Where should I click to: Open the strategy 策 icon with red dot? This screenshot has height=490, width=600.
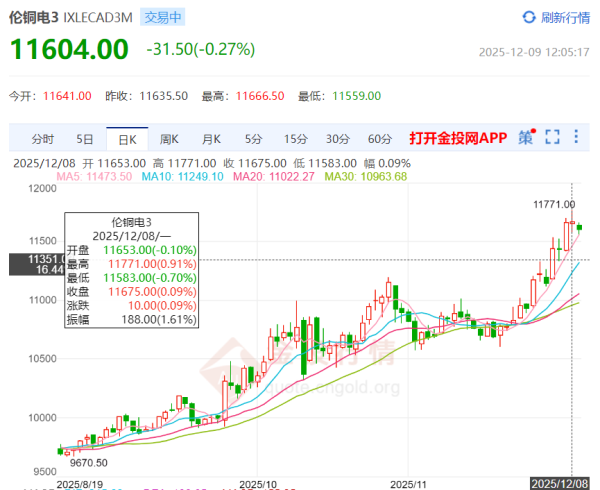[527, 137]
